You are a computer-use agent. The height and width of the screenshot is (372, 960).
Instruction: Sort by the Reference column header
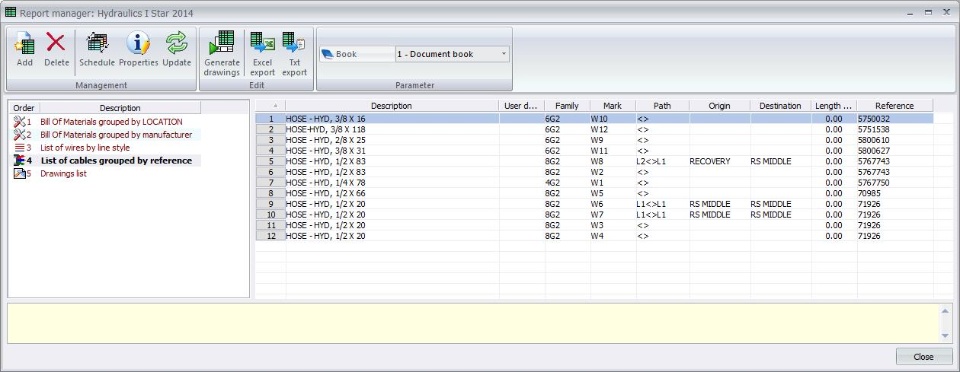point(894,106)
